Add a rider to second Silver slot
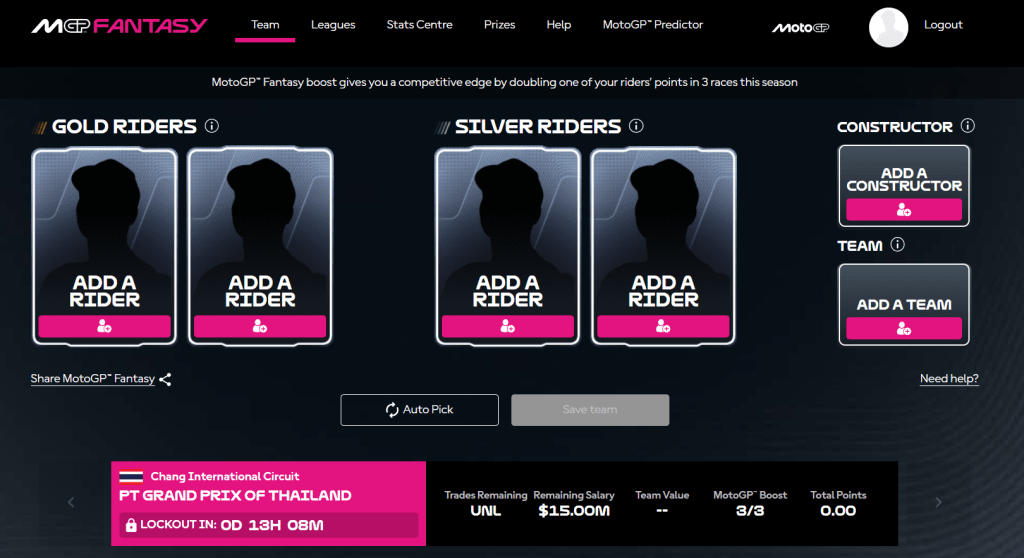Viewport: 1024px width, 558px height. coord(663,326)
